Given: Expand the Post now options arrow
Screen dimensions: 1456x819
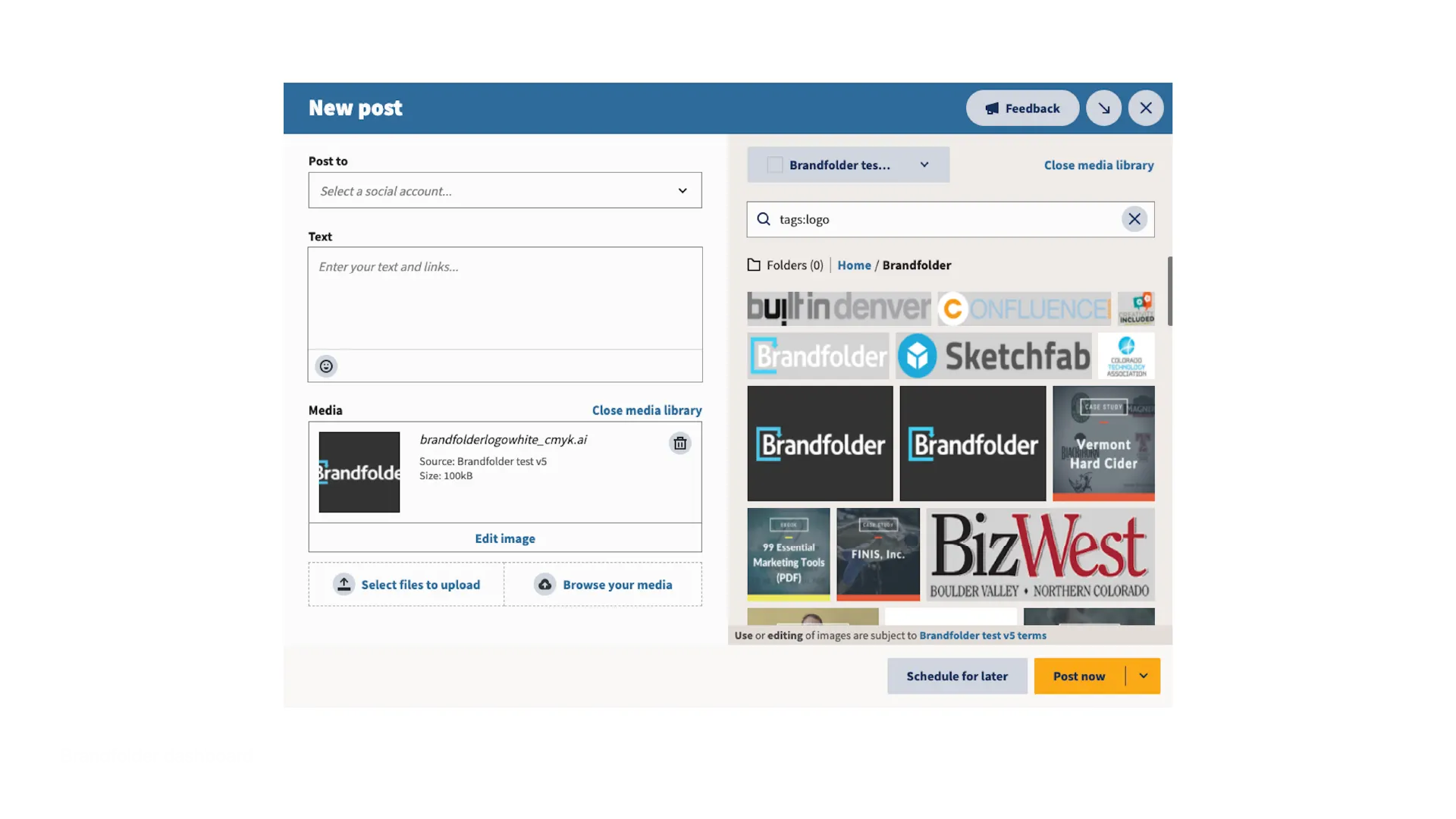Looking at the screenshot, I should tap(1144, 676).
